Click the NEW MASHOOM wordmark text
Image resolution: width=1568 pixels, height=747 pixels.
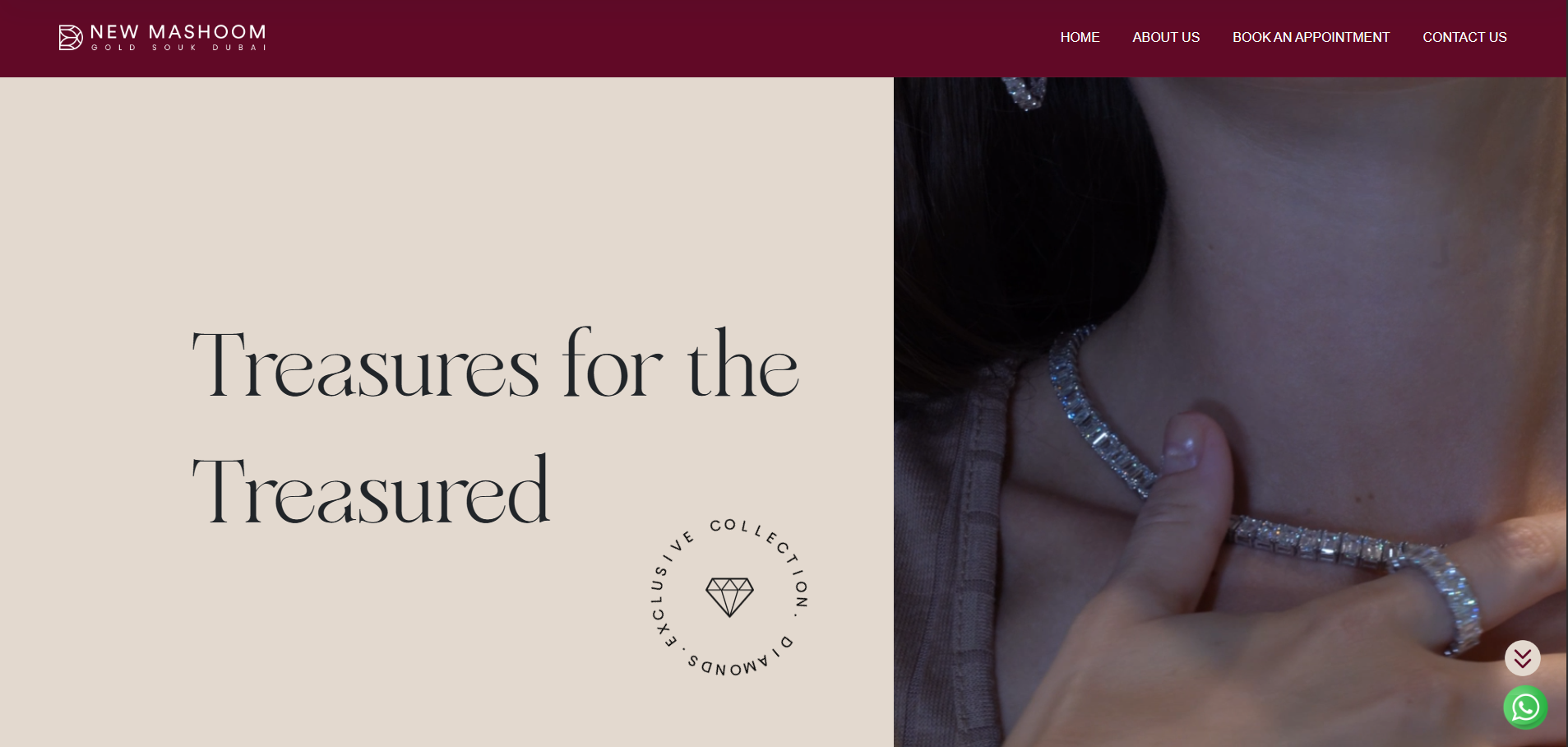point(178,32)
